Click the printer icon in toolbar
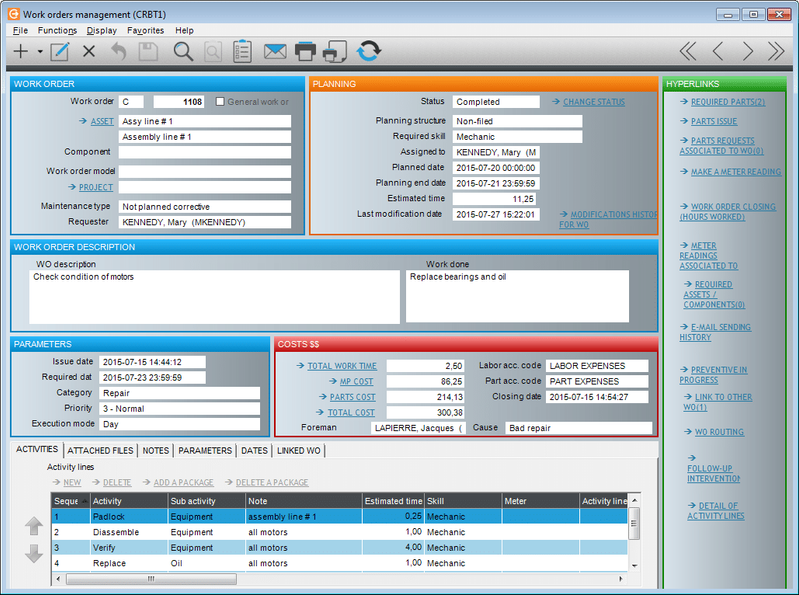This screenshot has height=595, width=799. pos(306,51)
